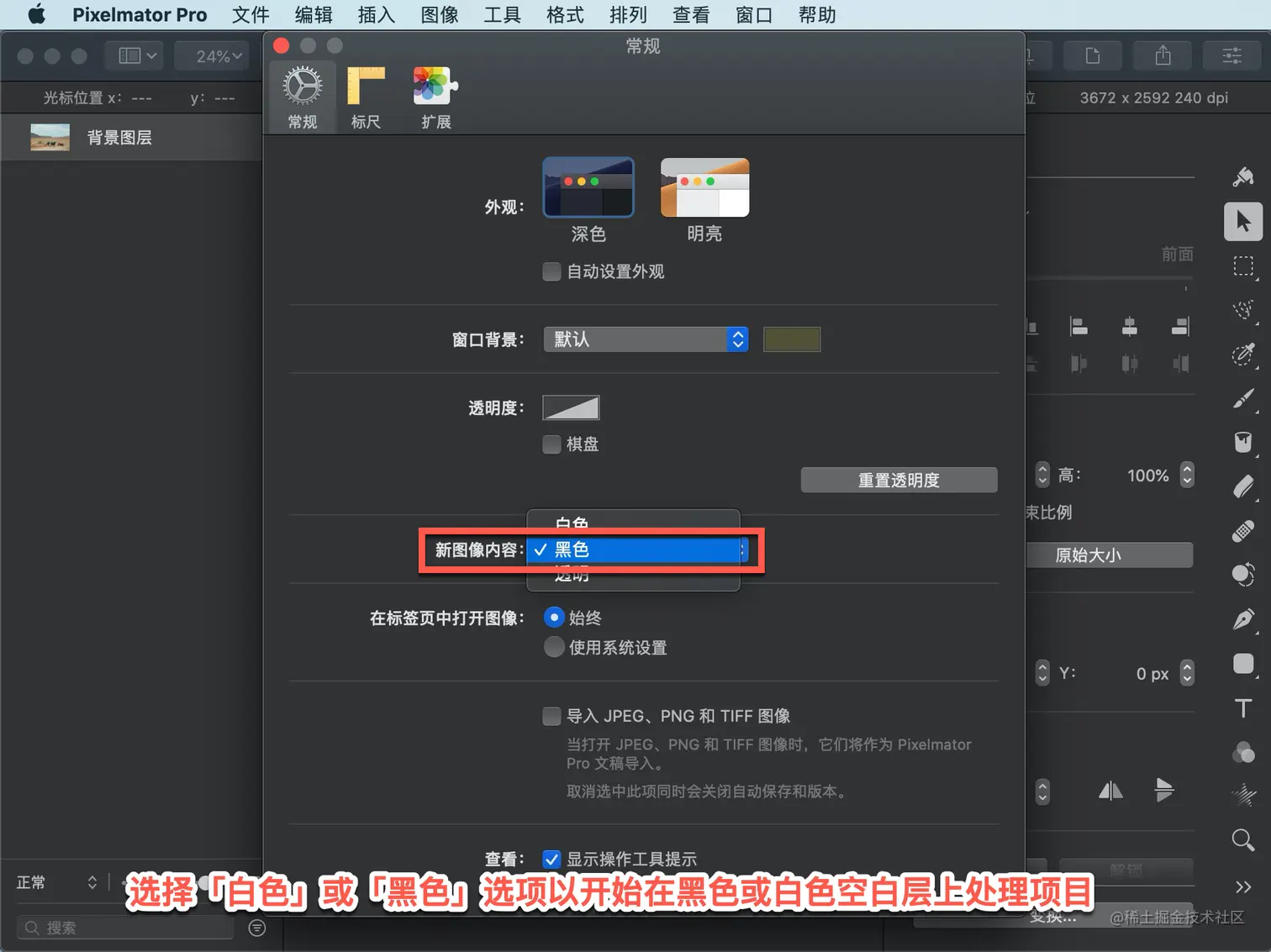Select the Arrange arrow tool

tap(1243, 222)
